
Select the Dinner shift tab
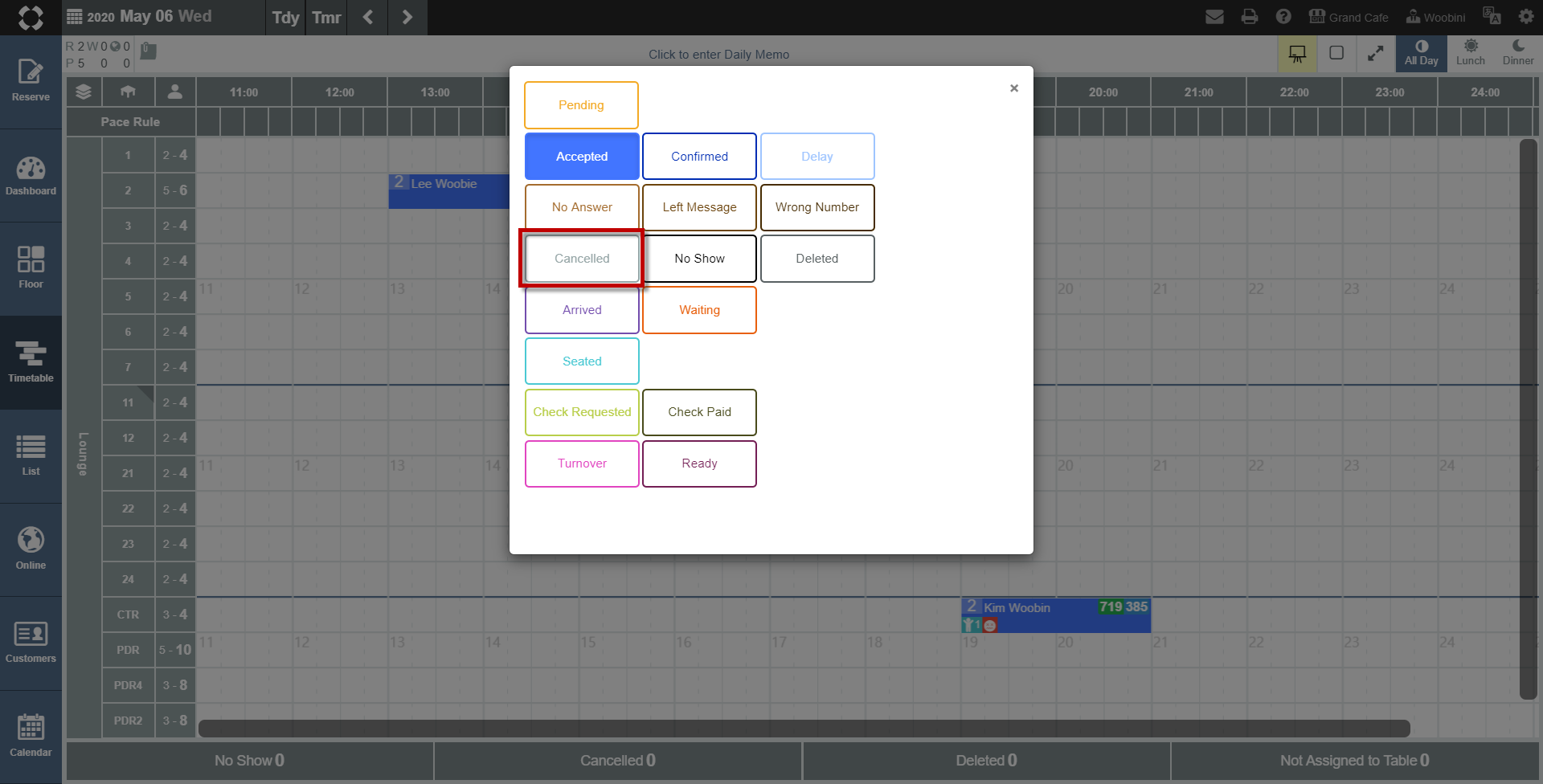tap(1518, 54)
